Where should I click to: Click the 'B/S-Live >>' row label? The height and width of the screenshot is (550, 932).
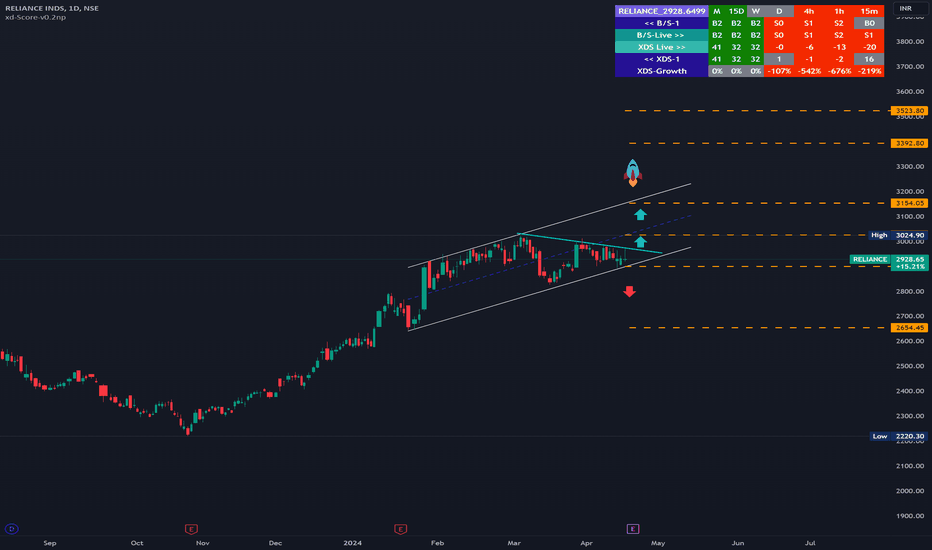click(x=662, y=35)
